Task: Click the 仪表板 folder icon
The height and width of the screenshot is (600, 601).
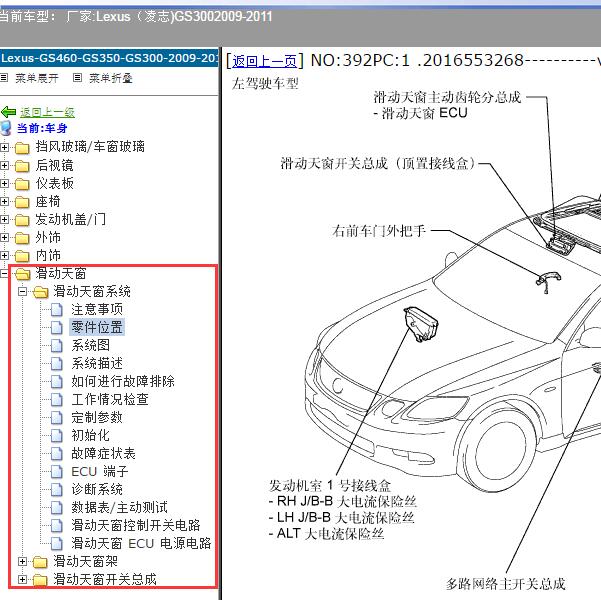Action: 22,184
